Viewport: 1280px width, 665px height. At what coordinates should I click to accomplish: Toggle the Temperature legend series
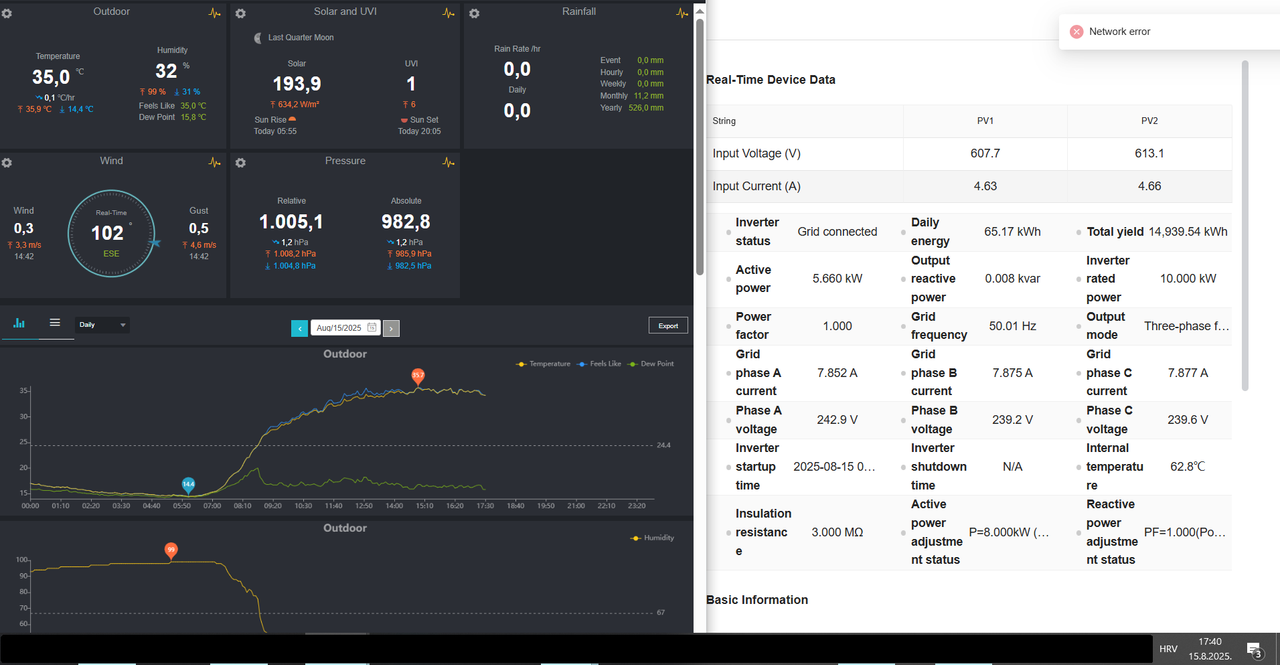543,364
